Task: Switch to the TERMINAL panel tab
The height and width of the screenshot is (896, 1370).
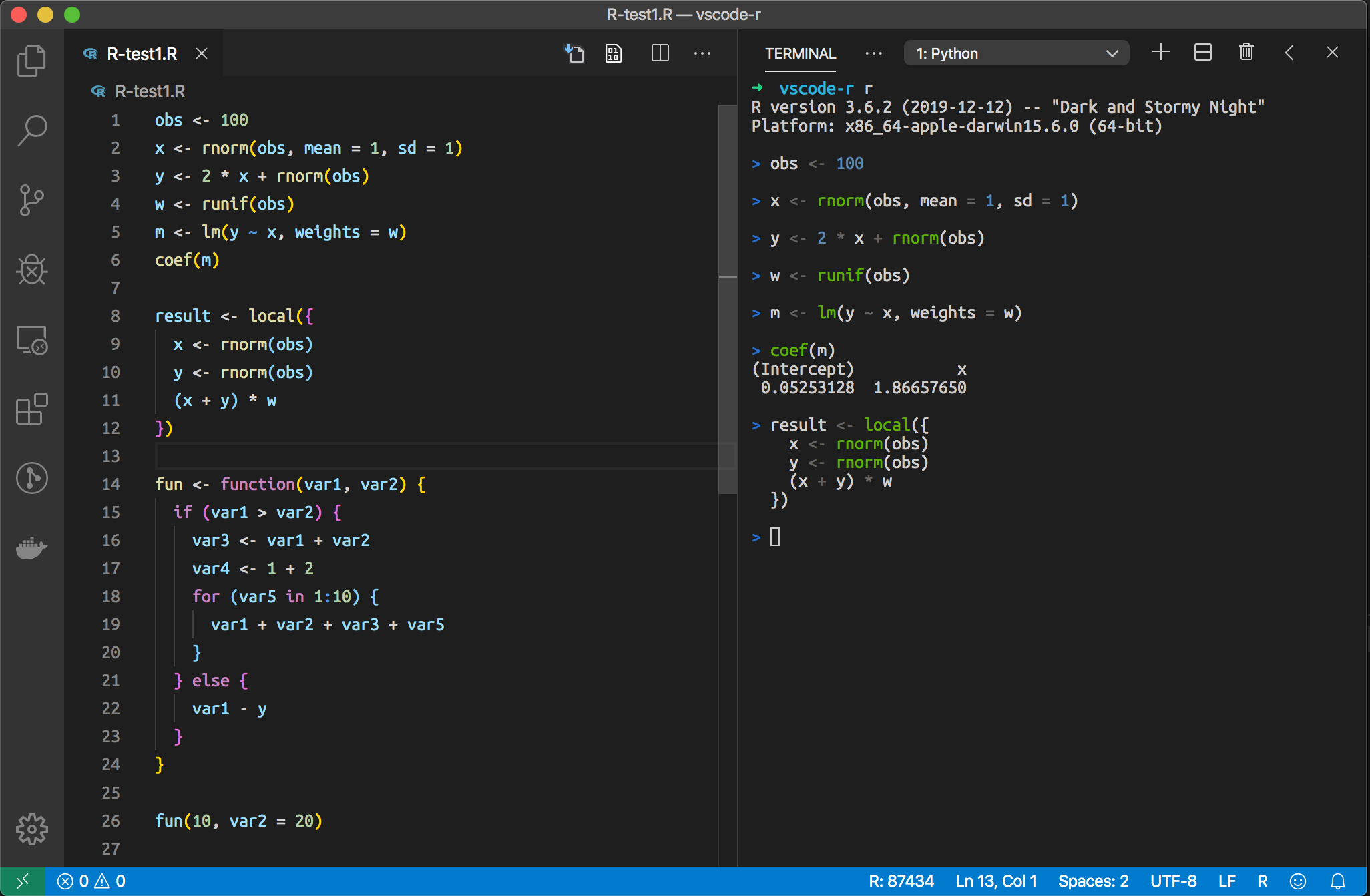Action: pyautogui.click(x=800, y=53)
